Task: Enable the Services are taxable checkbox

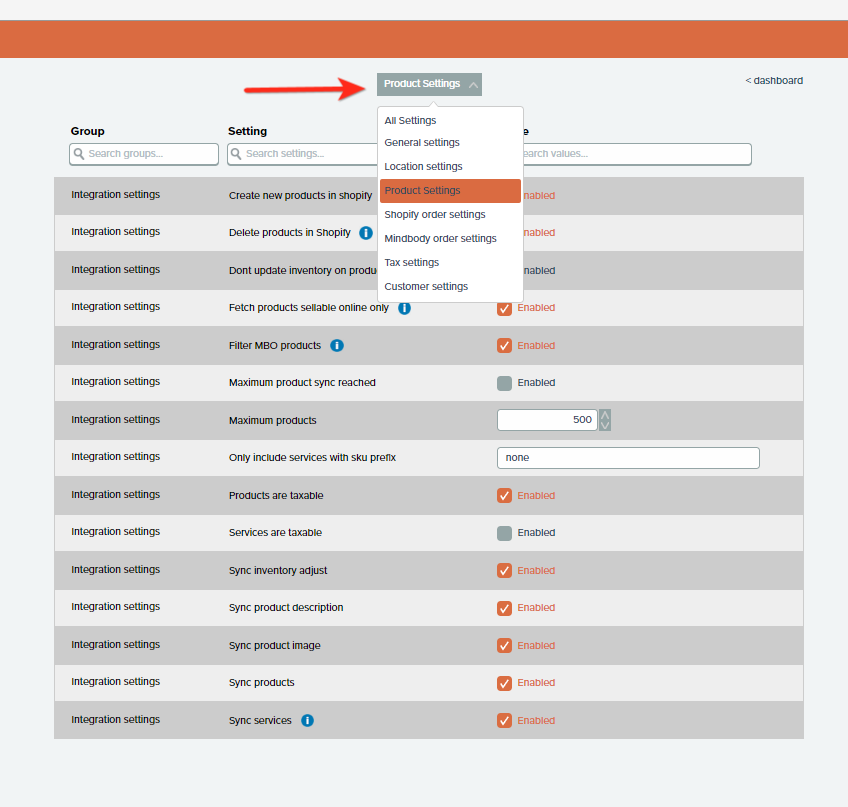Action: pyautogui.click(x=504, y=533)
